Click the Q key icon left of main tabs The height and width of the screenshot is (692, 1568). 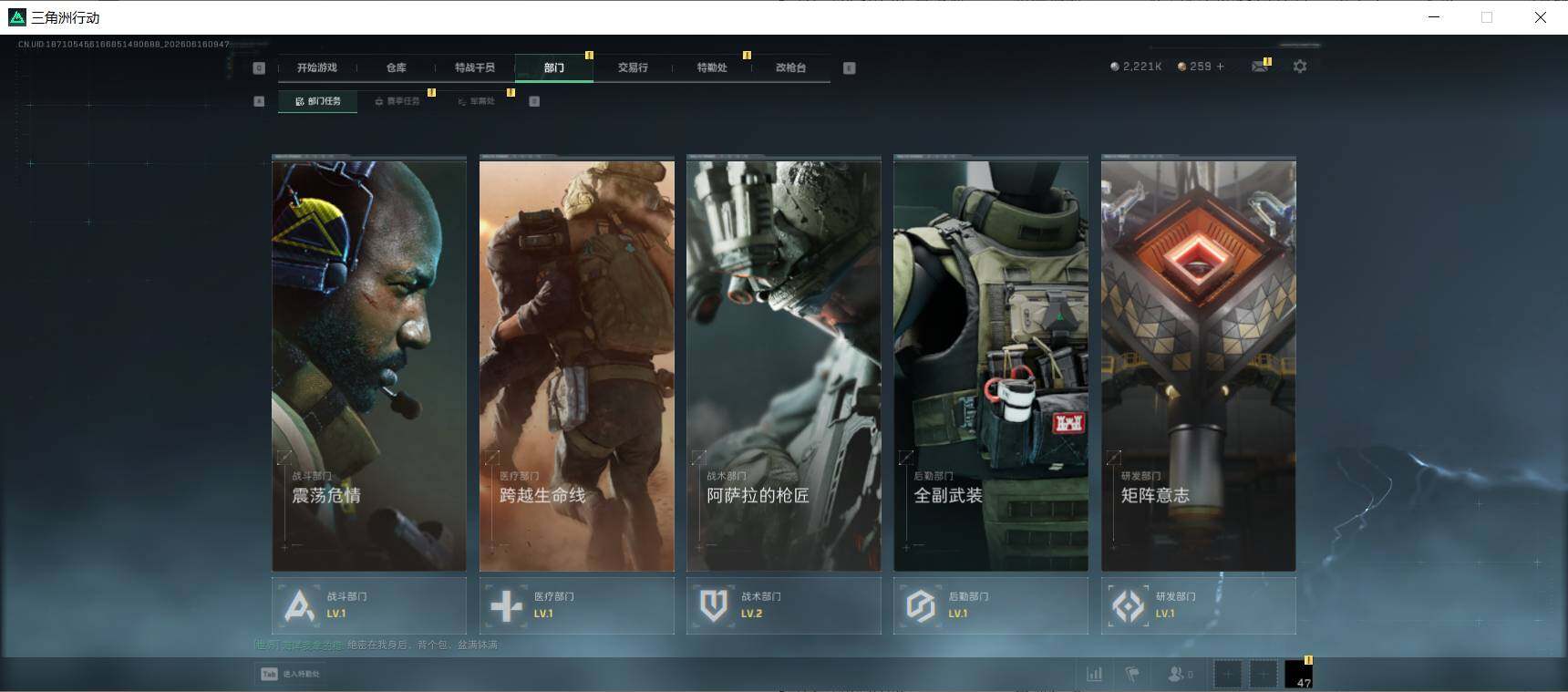click(x=259, y=67)
